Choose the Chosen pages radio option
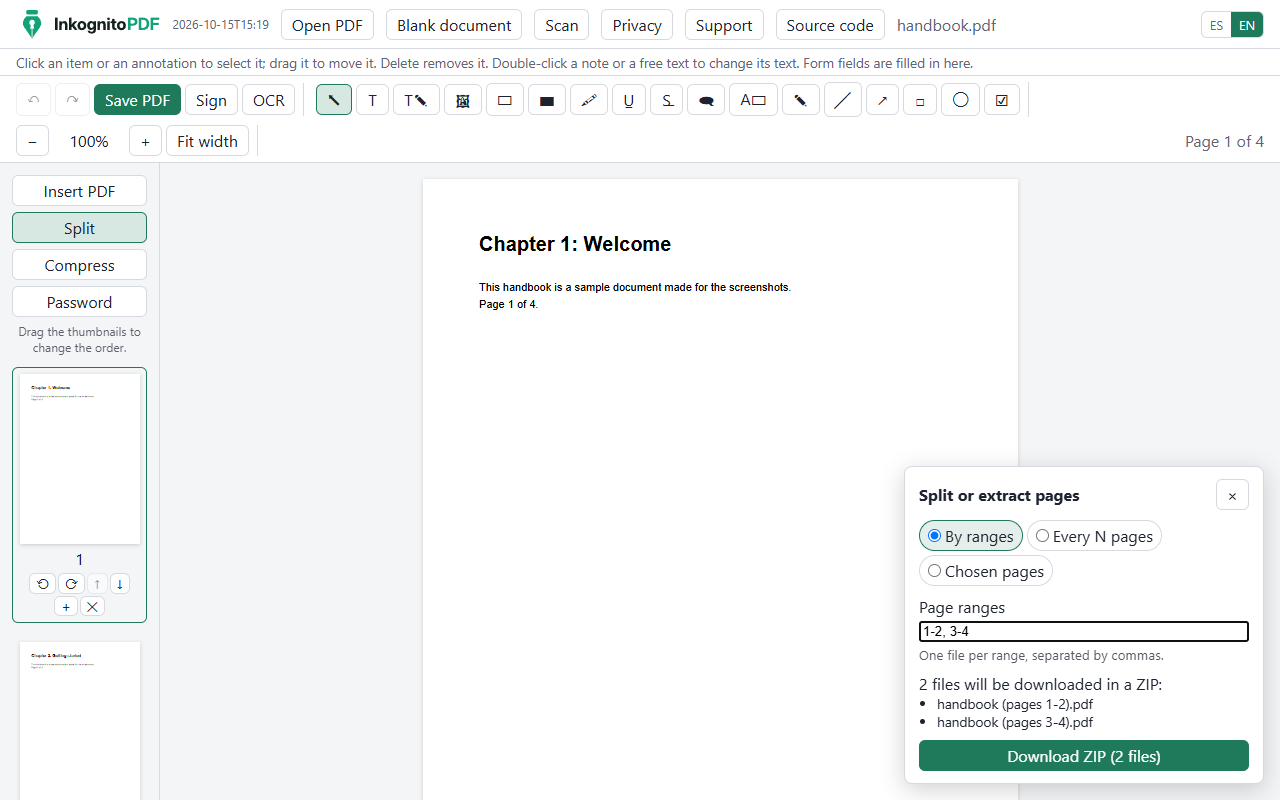The width and height of the screenshot is (1280, 800). pyautogui.click(x=986, y=571)
